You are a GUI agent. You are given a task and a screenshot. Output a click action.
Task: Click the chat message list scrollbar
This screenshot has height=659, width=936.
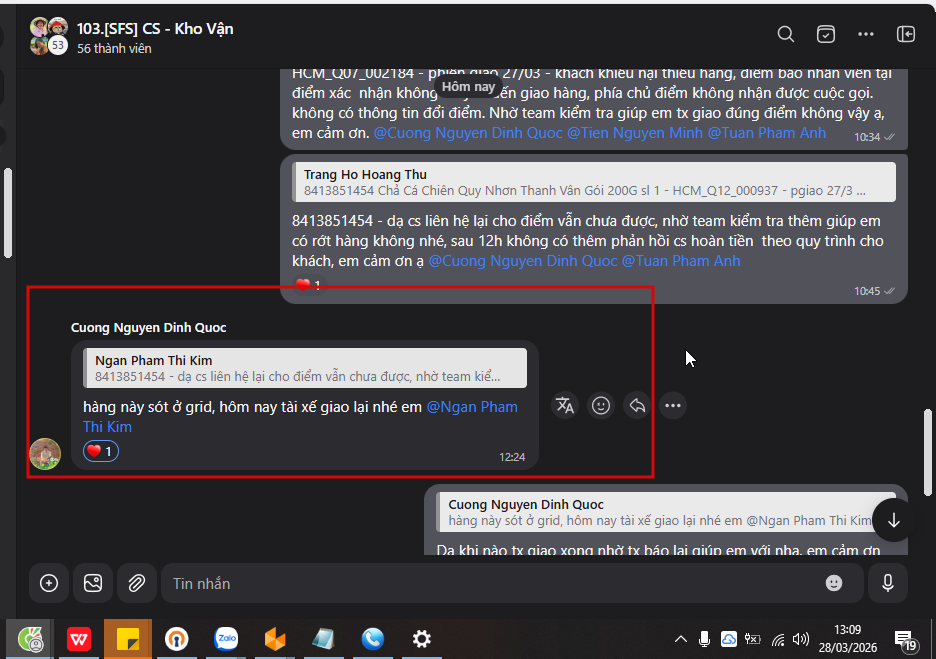[x=928, y=452]
